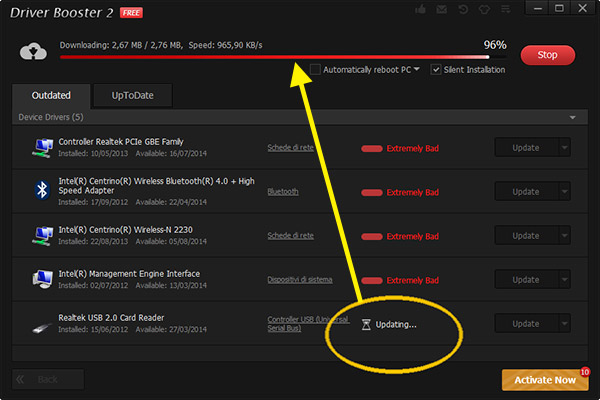Viewport: 600px width, 400px height.
Task: Select Intel Centrino Wireless-N 2230 name
Action: [x=126, y=230]
